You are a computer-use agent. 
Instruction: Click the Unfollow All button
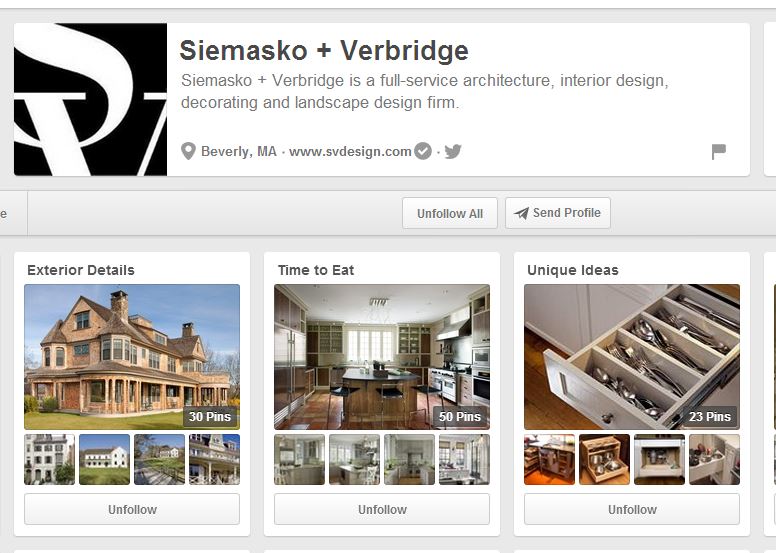pos(450,213)
